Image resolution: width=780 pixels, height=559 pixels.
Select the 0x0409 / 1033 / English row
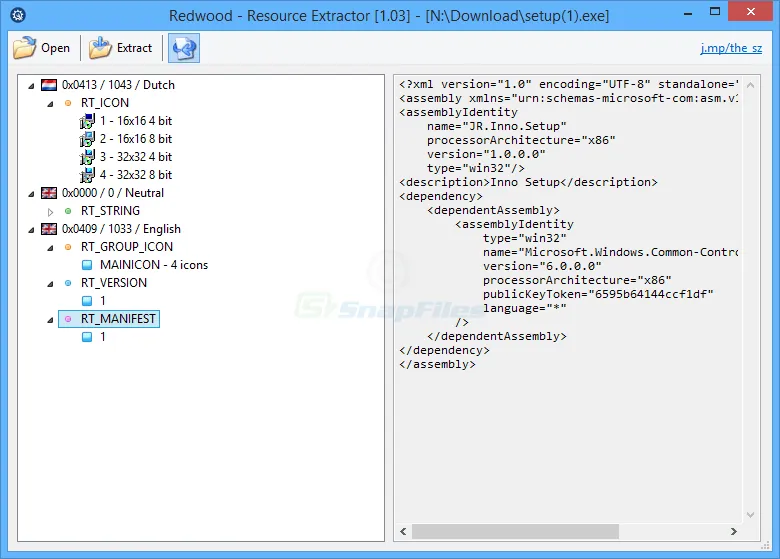click(x=121, y=229)
